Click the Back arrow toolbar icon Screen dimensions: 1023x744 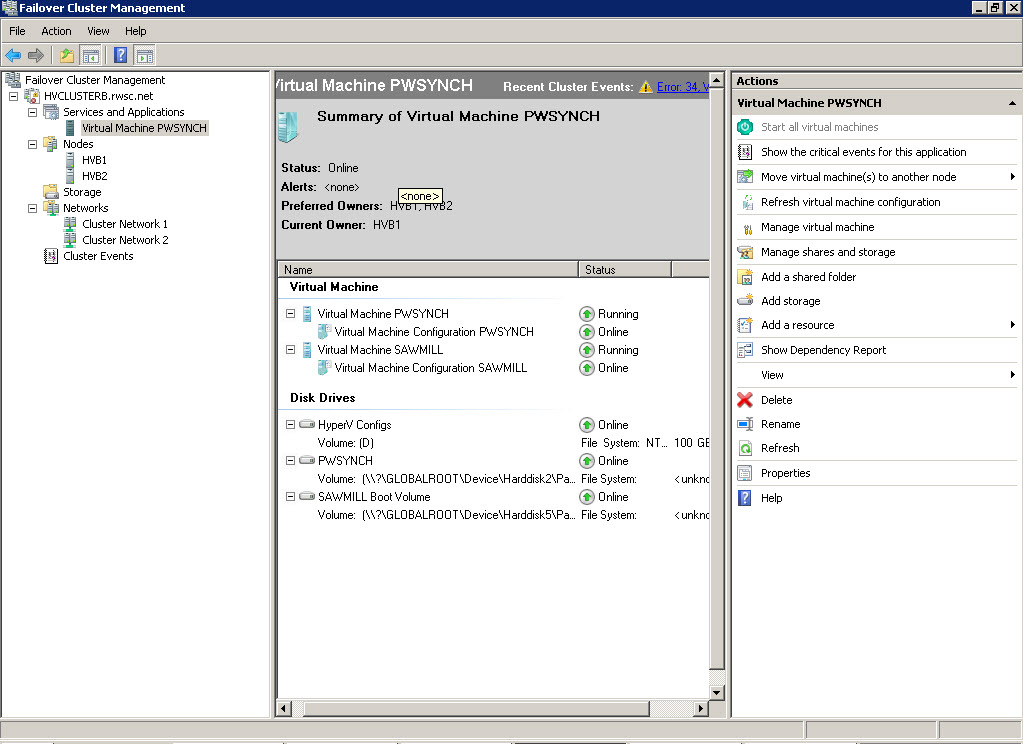pos(13,56)
